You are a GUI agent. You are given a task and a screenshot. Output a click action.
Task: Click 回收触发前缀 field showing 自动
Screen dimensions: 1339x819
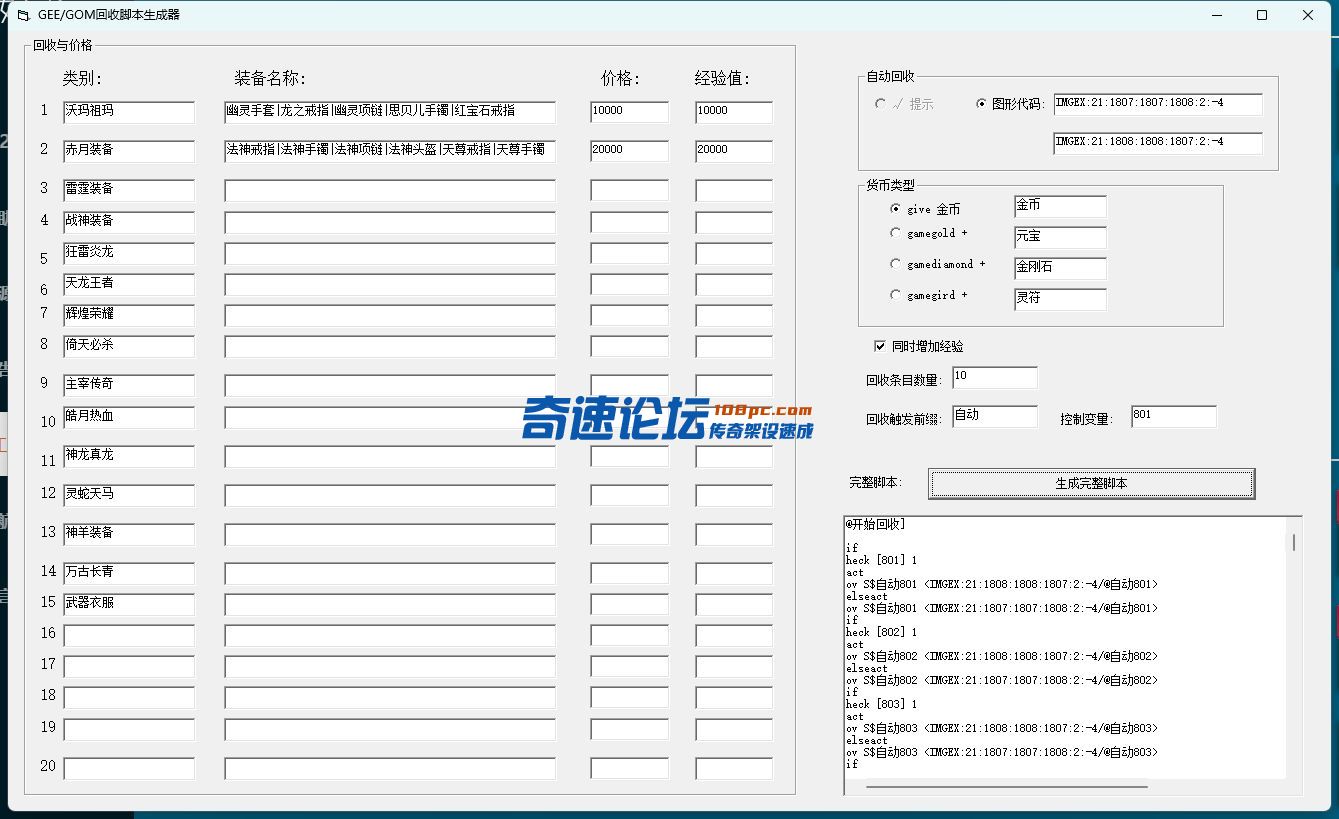tap(995, 417)
